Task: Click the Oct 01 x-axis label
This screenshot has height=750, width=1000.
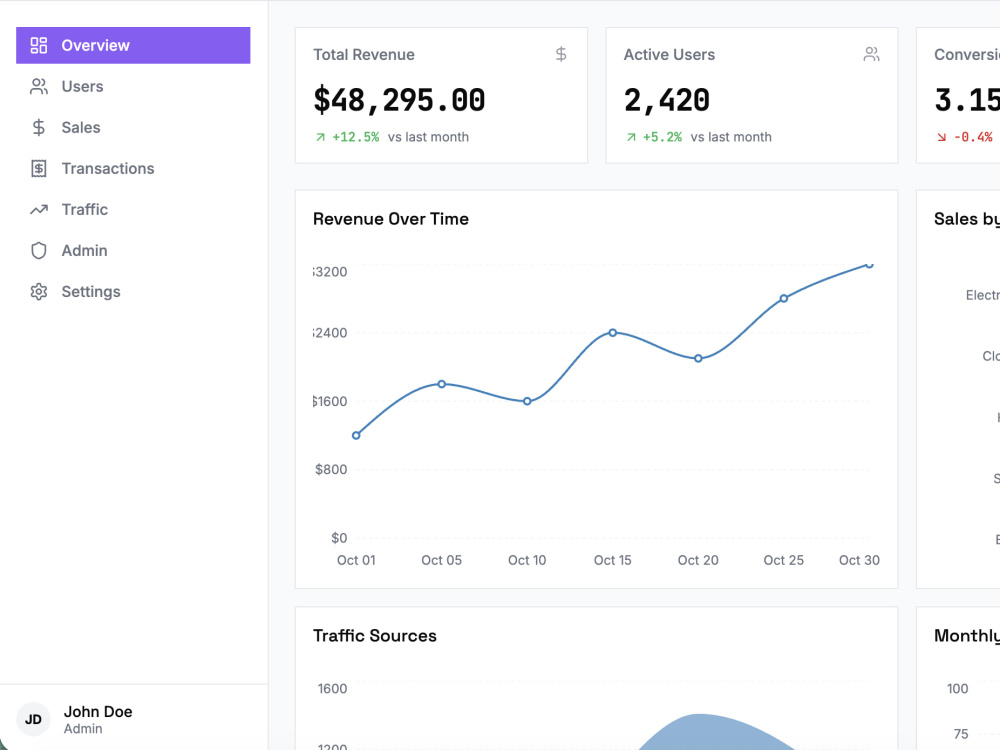Action: click(x=356, y=560)
